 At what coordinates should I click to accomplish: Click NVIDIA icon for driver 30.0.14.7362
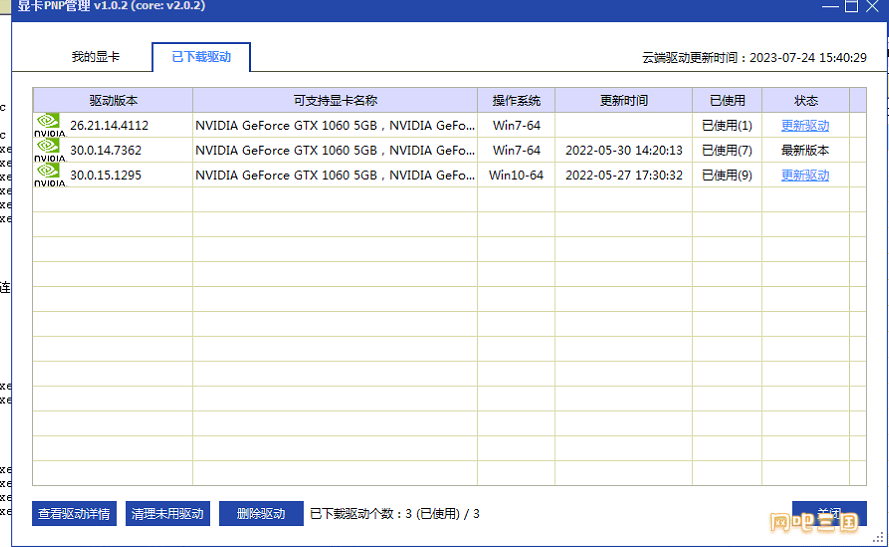(50, 150)
